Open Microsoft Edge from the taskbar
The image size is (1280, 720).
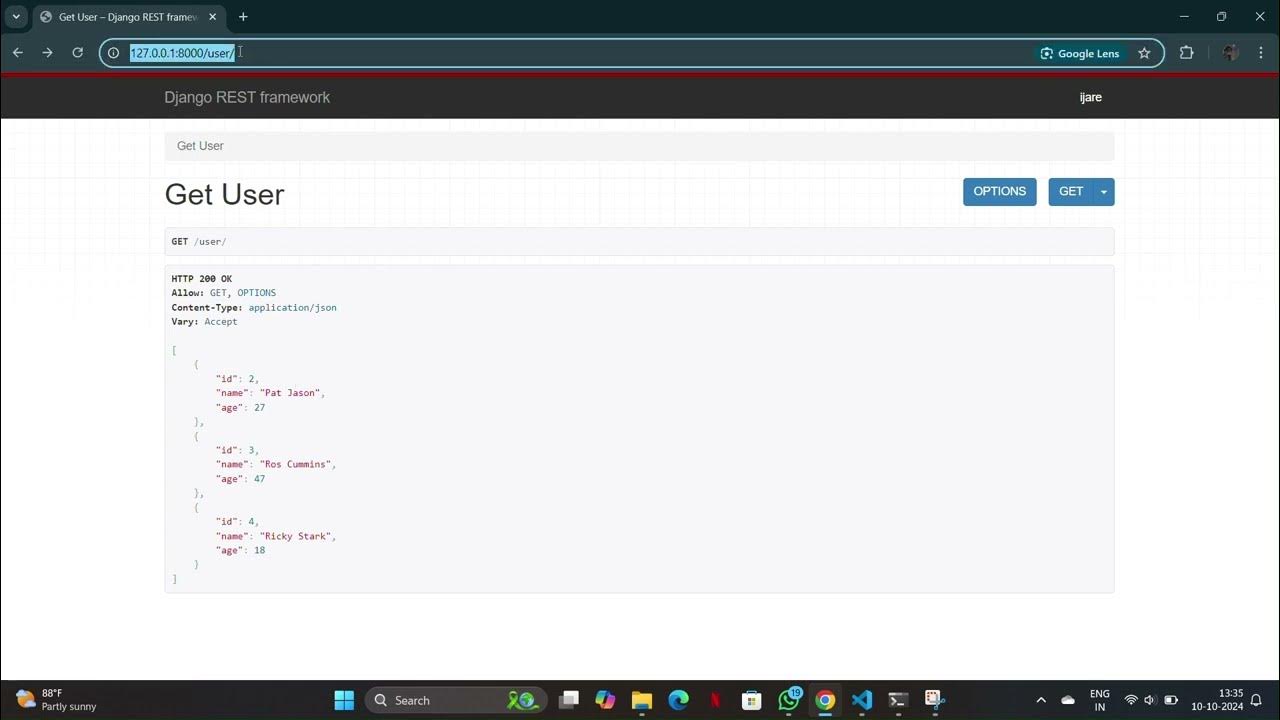tap(678, 700)
